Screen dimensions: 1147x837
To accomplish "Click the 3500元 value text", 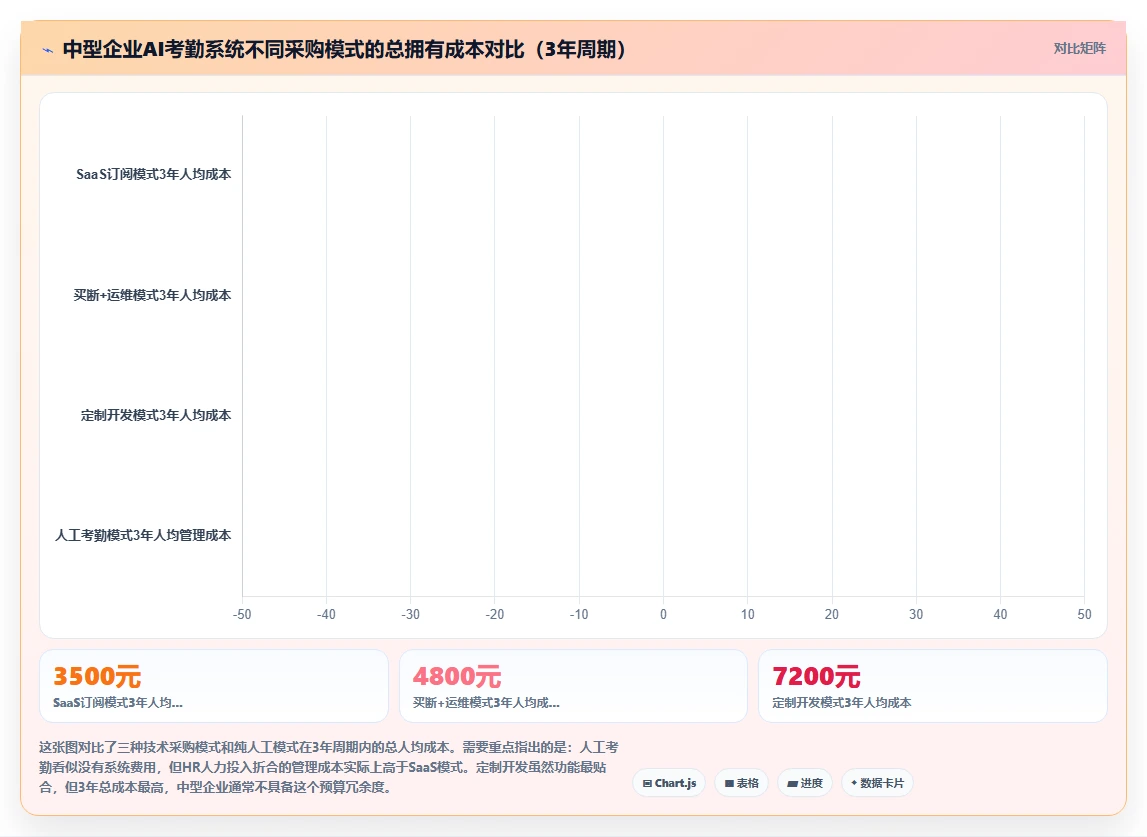I will coord(97,676).
